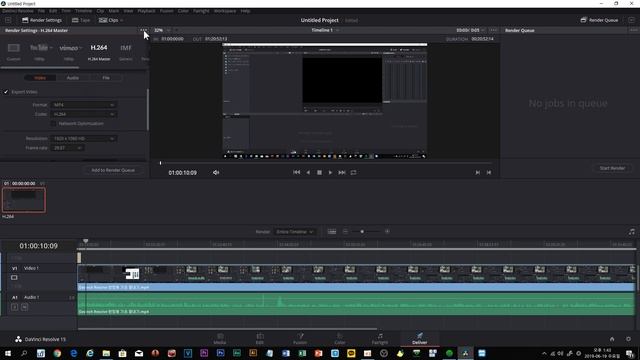Switch to the Fusion page
640x360 pixels.
(300, 338)
